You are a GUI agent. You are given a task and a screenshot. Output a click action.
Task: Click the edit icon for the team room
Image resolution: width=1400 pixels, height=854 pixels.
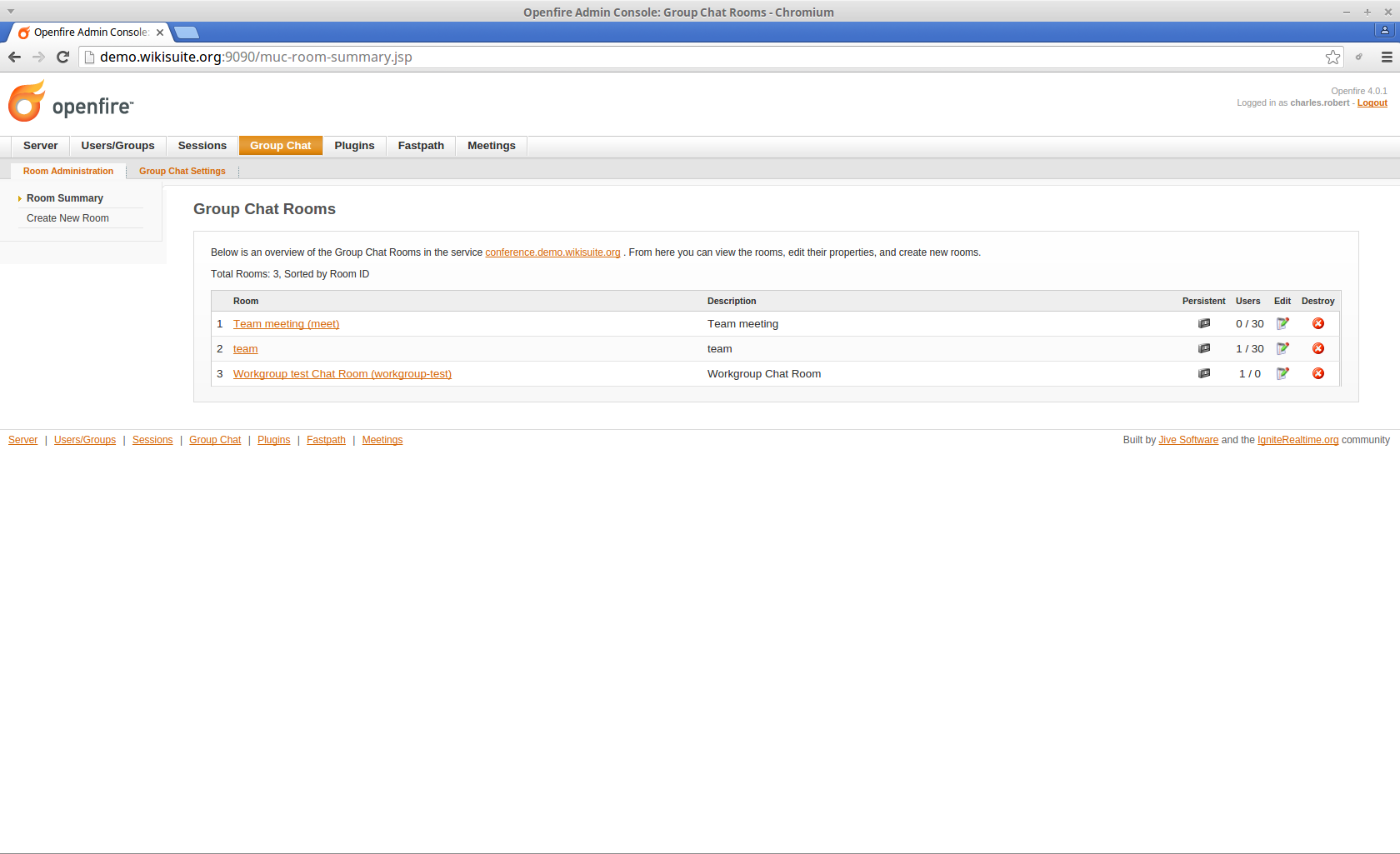click(1282, 348)
